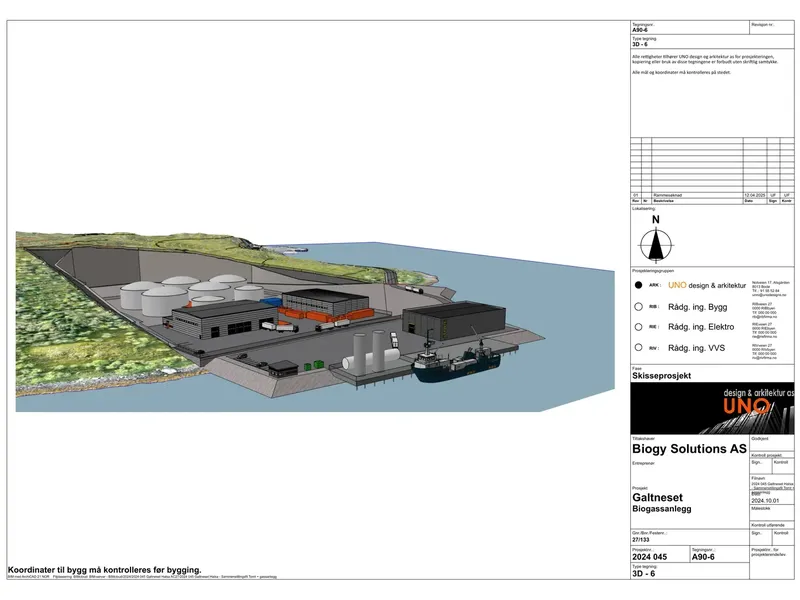800x600 pixels.
Task: Click the 'Godkjent' approval cell
Action: point(771,443)
